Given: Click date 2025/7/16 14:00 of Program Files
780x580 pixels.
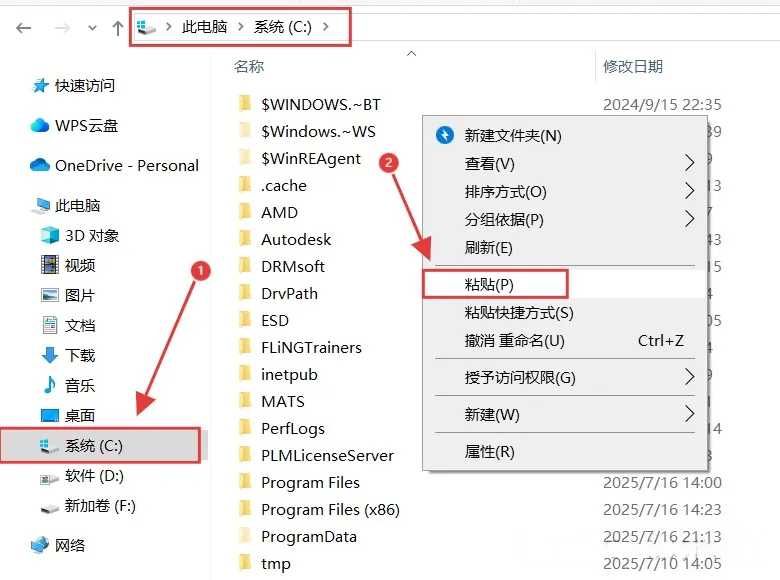Looking at the screenshot, I should 662,483.
